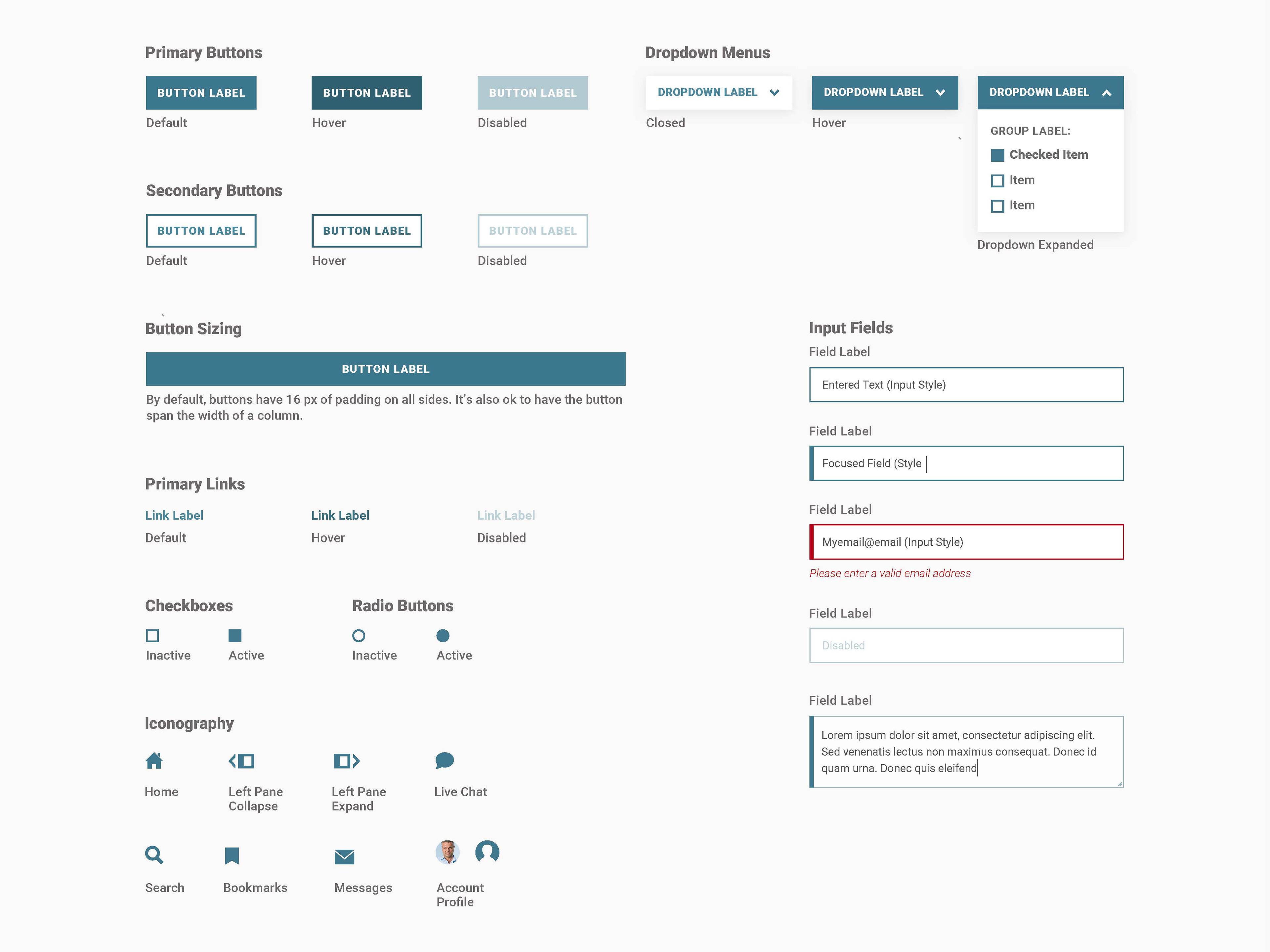
Task: Open the Bookmarks icon
Action: coord(232,855)
